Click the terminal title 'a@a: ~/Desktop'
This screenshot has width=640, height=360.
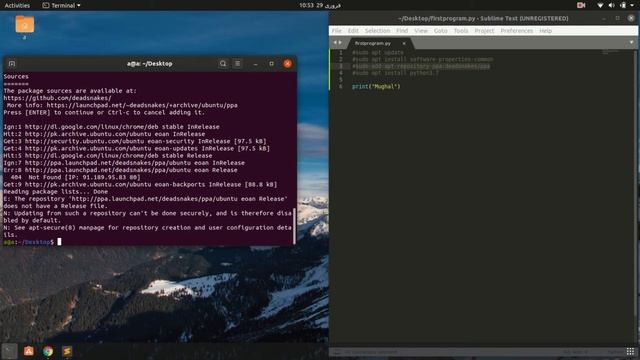coord(149,64)
